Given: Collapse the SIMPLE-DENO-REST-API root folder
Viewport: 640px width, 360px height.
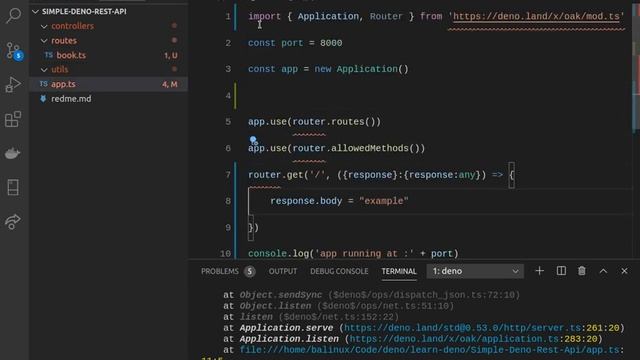Looking at the screenshot, I should point(36,11).
